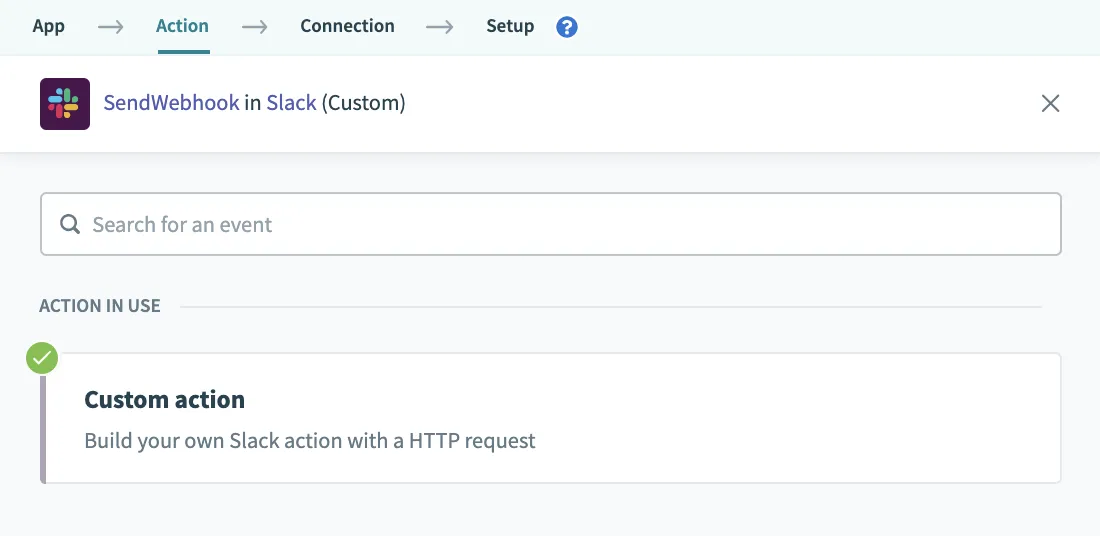Viewport: 1100px width, 536px height.
Task: Focus the Search for an event field
Action: coord(560,225)
